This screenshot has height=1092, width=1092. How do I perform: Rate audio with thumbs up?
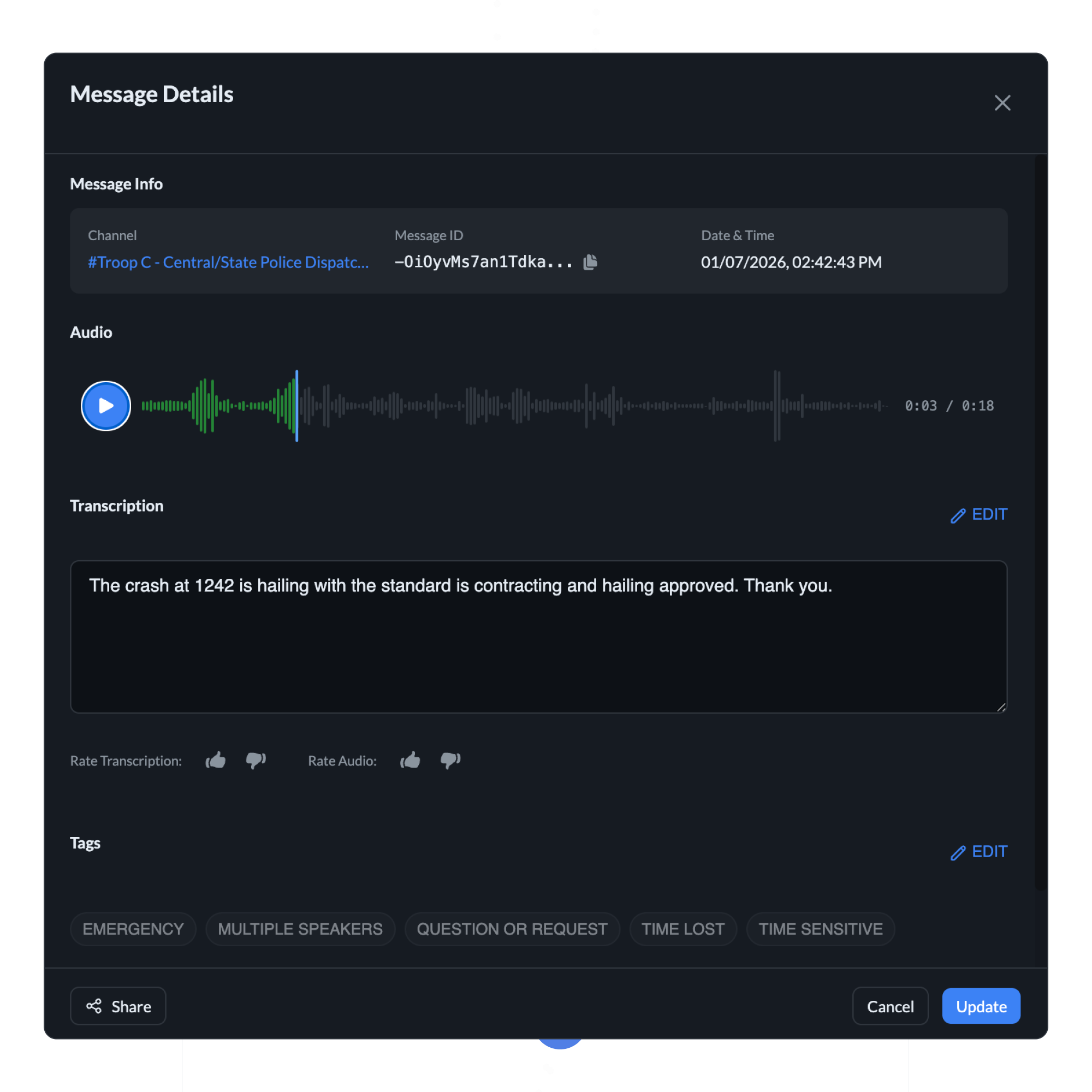(x=411, y=760)
